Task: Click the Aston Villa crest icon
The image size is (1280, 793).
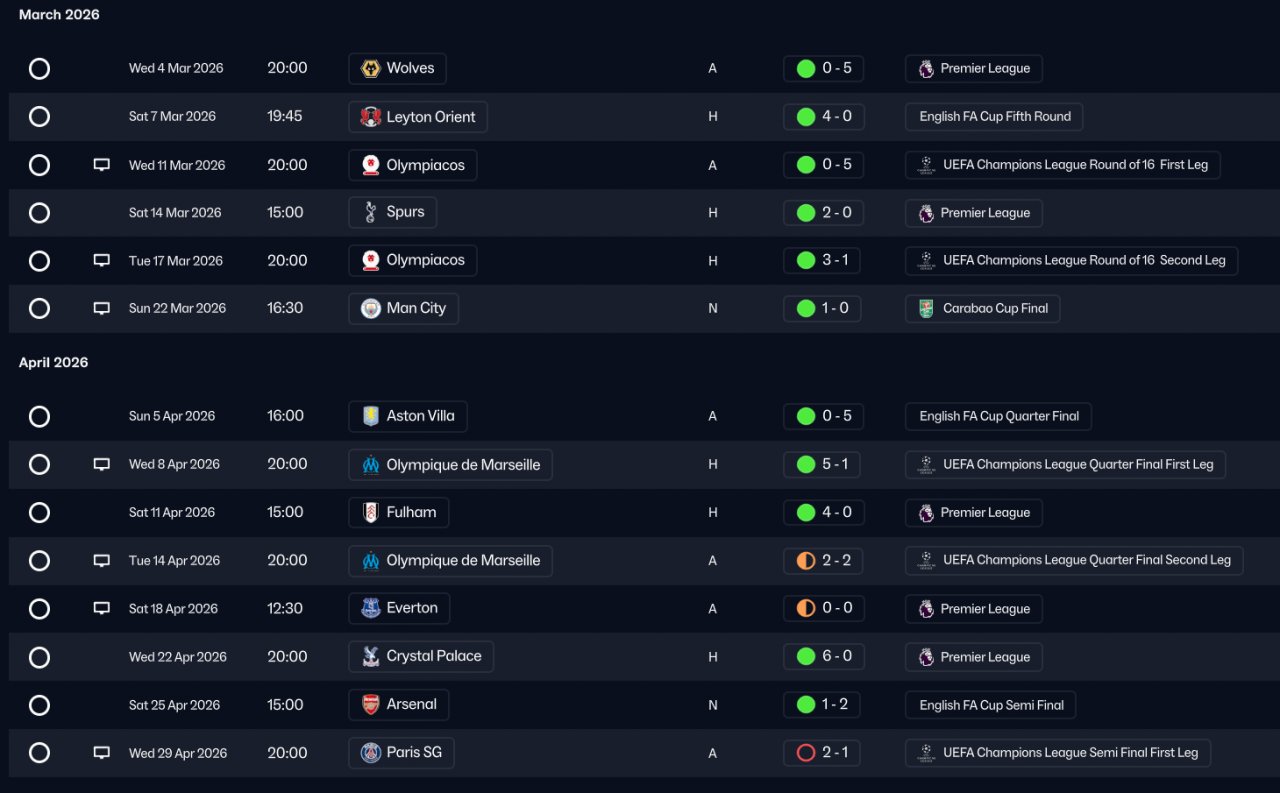Action: pos(371,416)
